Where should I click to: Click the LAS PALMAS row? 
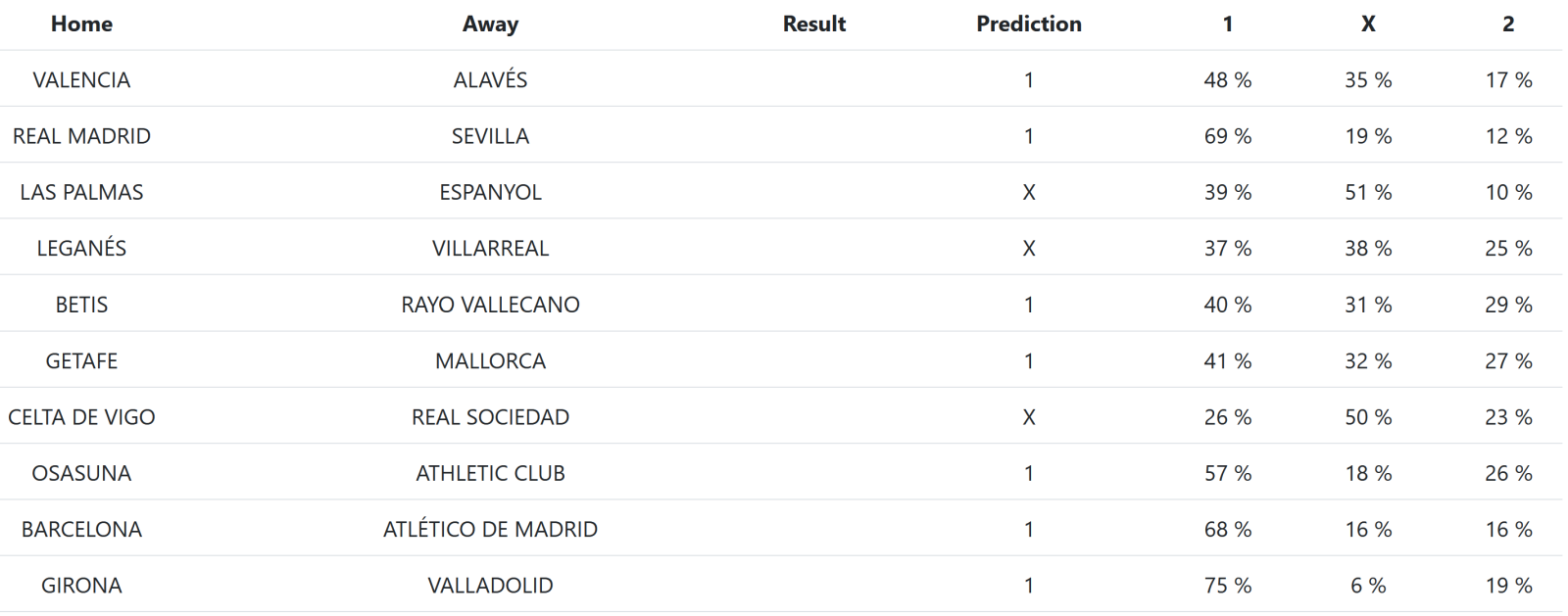coord(81,192)
